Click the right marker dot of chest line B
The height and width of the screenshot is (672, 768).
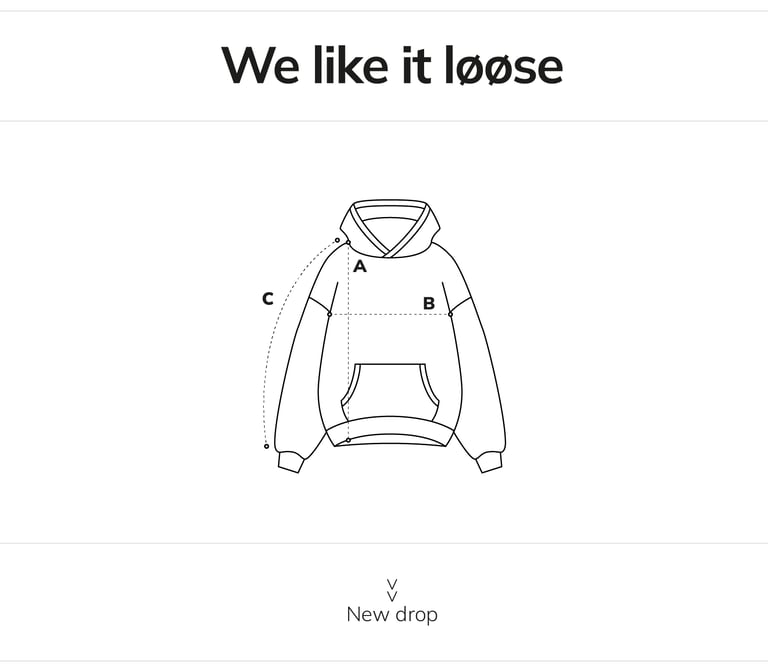pyautogui.click(x=451, y=314)
